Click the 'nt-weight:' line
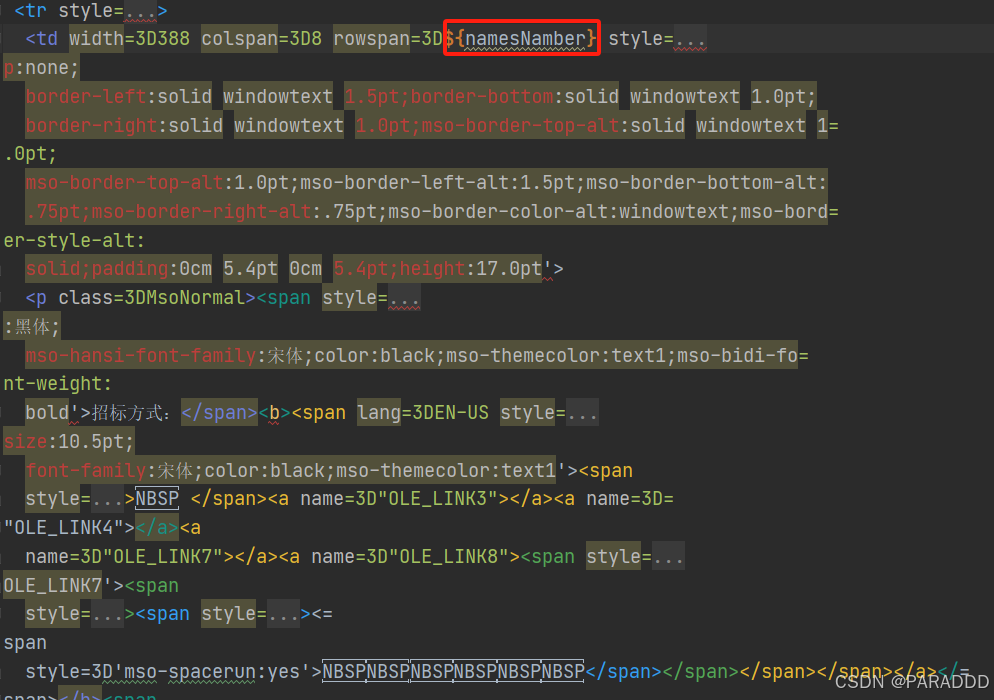The width and height of the screenshot is (994, 700). click(58, 384)
